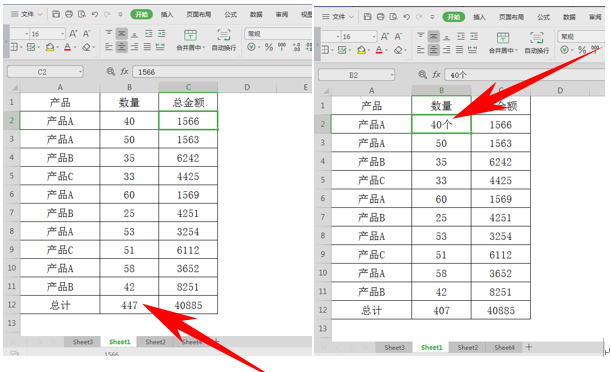The image size is (611, 372).
Task: Click the print icon in the right window
Action: coord(380,17)
